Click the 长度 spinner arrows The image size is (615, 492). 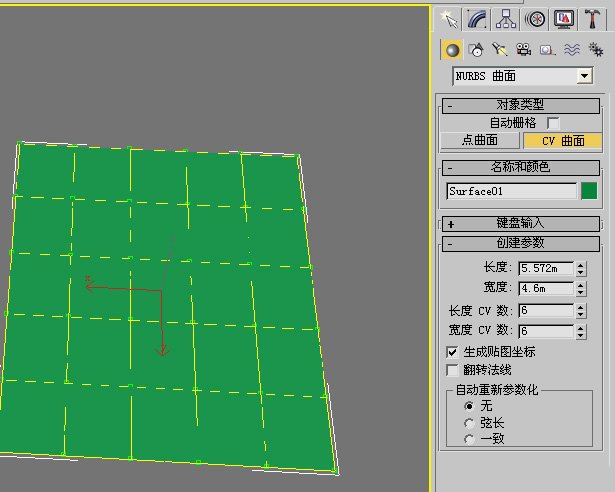581,269
